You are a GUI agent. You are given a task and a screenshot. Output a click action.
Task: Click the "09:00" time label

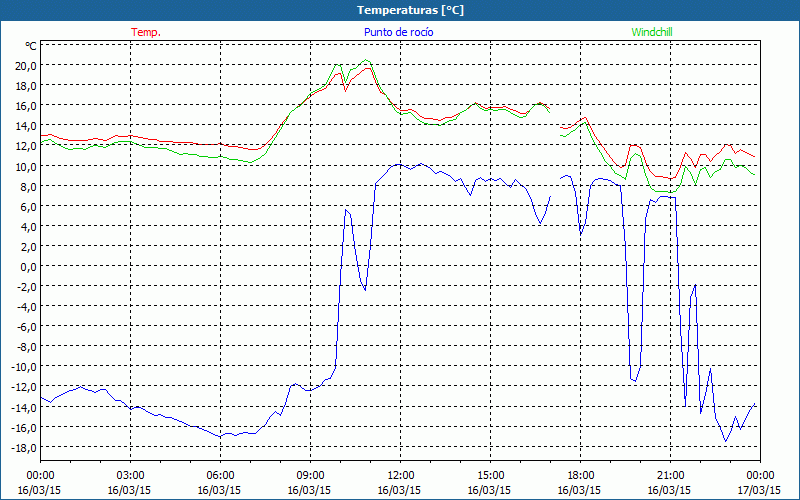coord(310,476)
